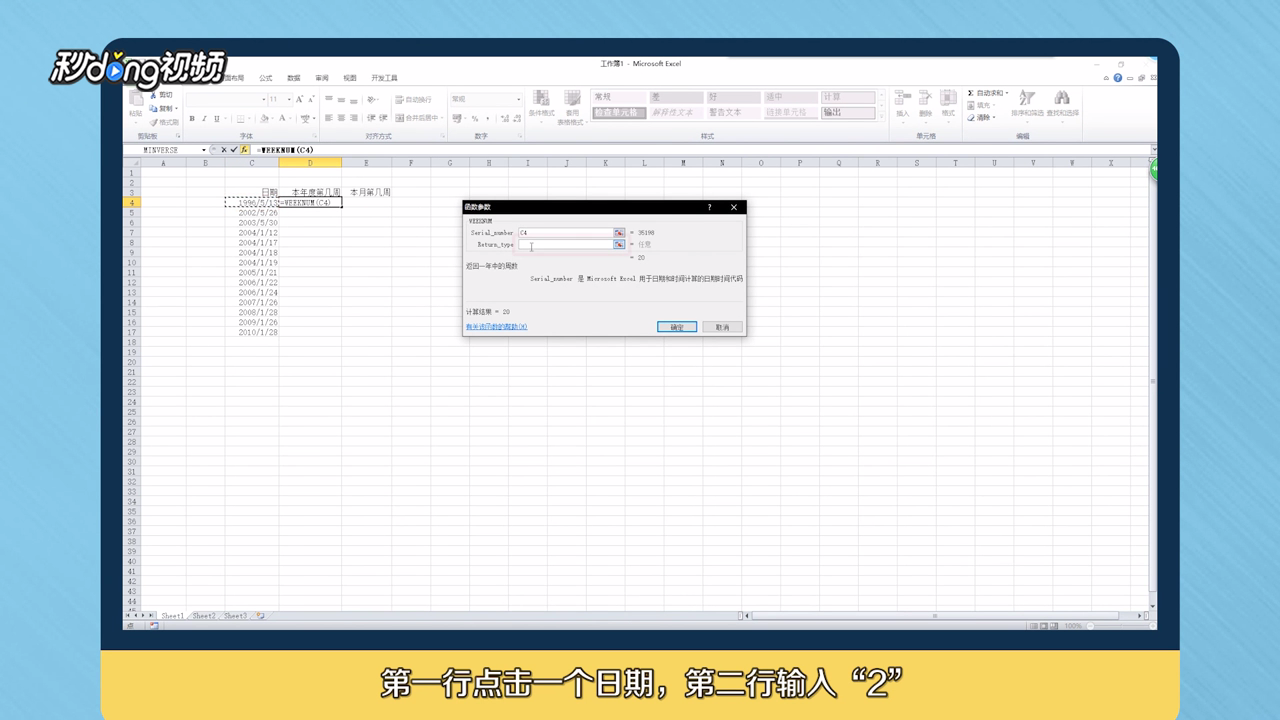1280x720 pixels.
Task: Click the Align Left icon
Action: click(328, 118)
